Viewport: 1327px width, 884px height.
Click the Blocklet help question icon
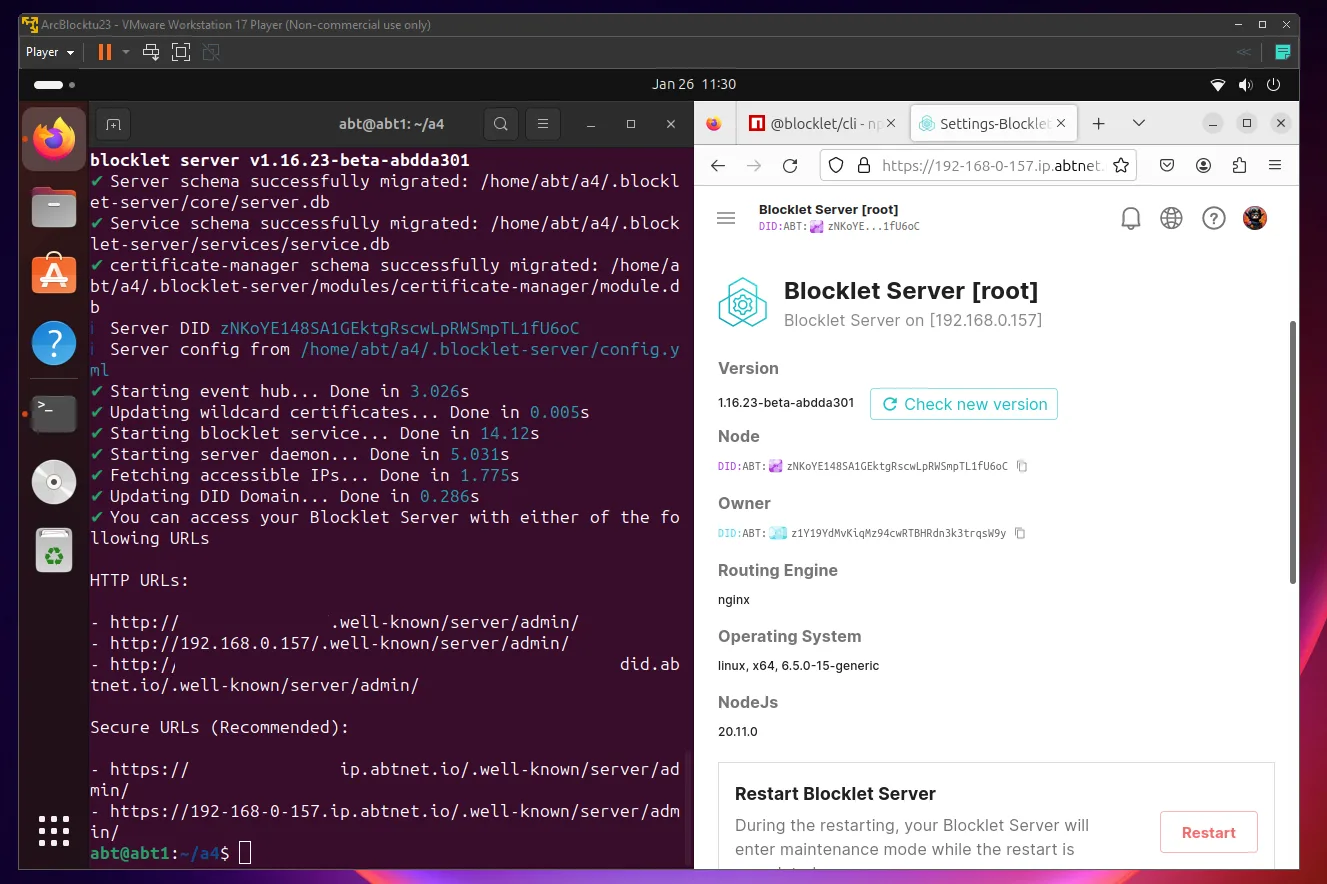1213,218
